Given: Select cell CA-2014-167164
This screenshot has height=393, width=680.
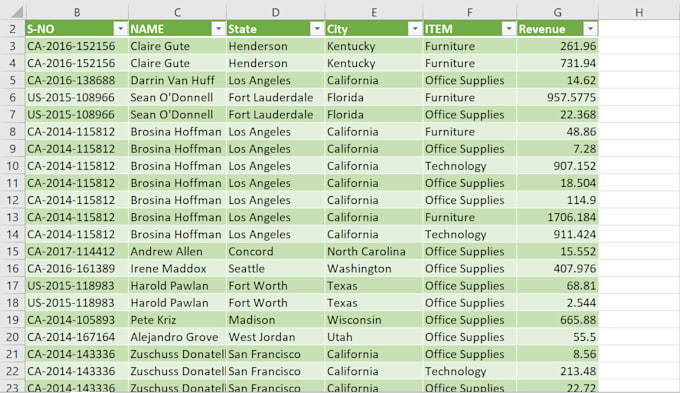Looking at the screenshot, I should [77, 337].
